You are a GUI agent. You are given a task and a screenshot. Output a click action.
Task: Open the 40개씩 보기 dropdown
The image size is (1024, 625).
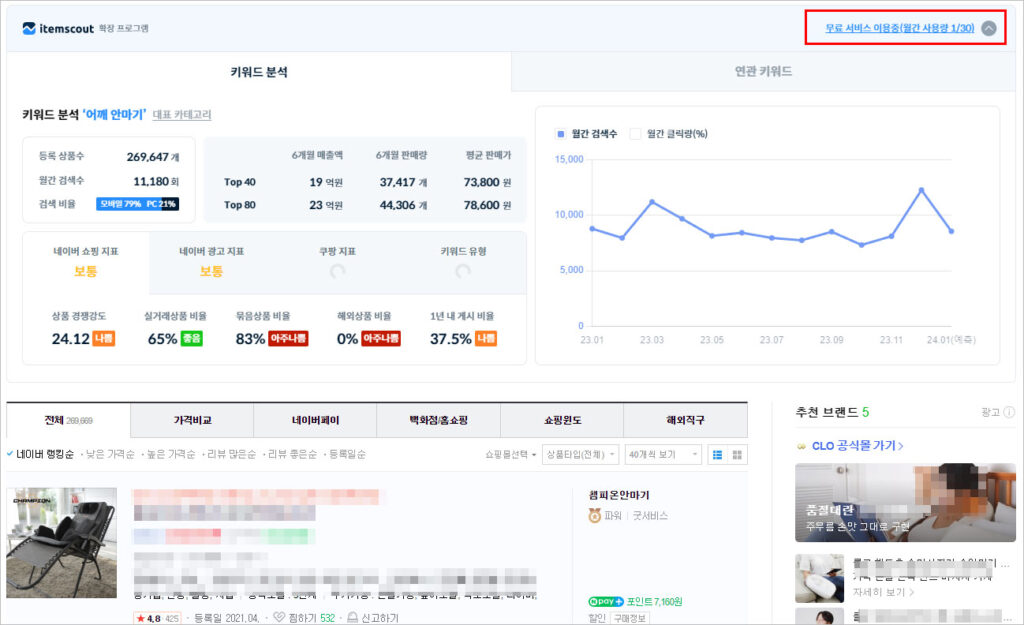662,454
